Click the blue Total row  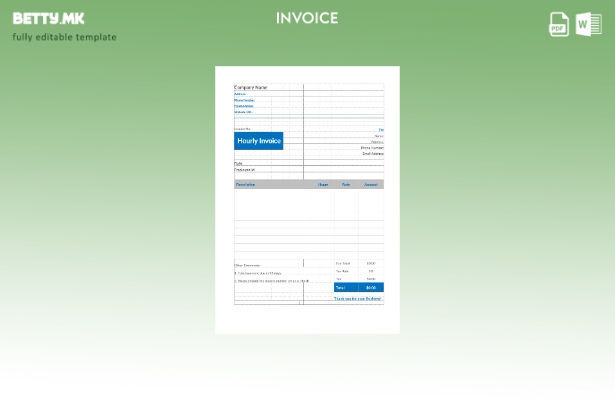pos(358,287)
